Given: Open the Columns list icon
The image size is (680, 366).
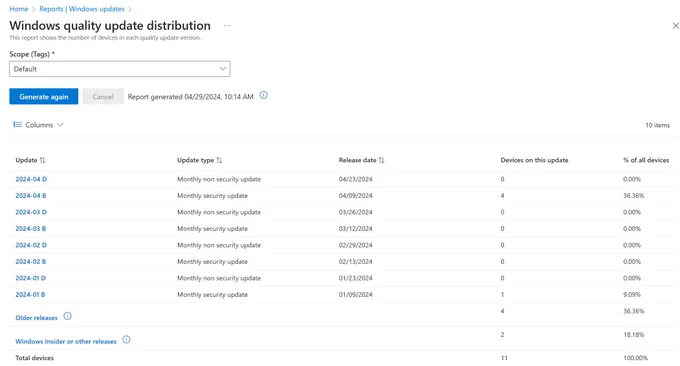Looking at the screenshot, I should click(17, 124).
